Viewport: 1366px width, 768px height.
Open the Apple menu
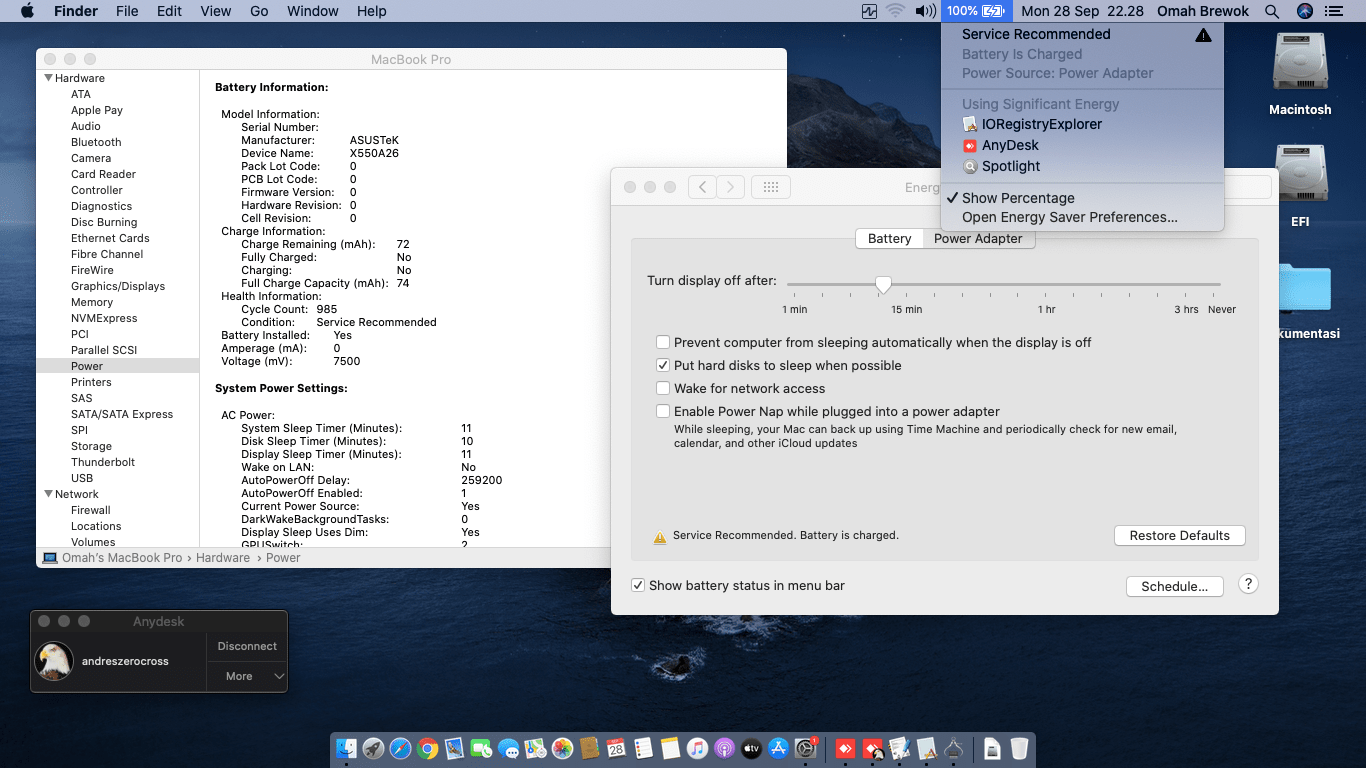tap(27, 11)
